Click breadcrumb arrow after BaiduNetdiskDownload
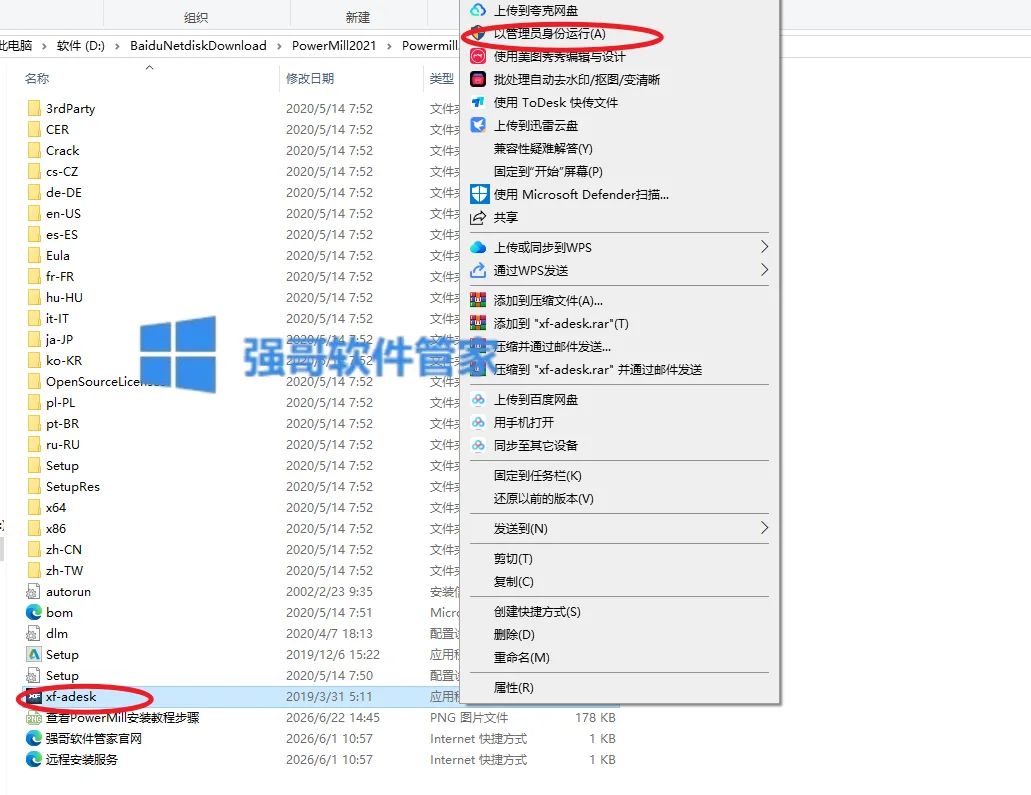 (279, 46)
